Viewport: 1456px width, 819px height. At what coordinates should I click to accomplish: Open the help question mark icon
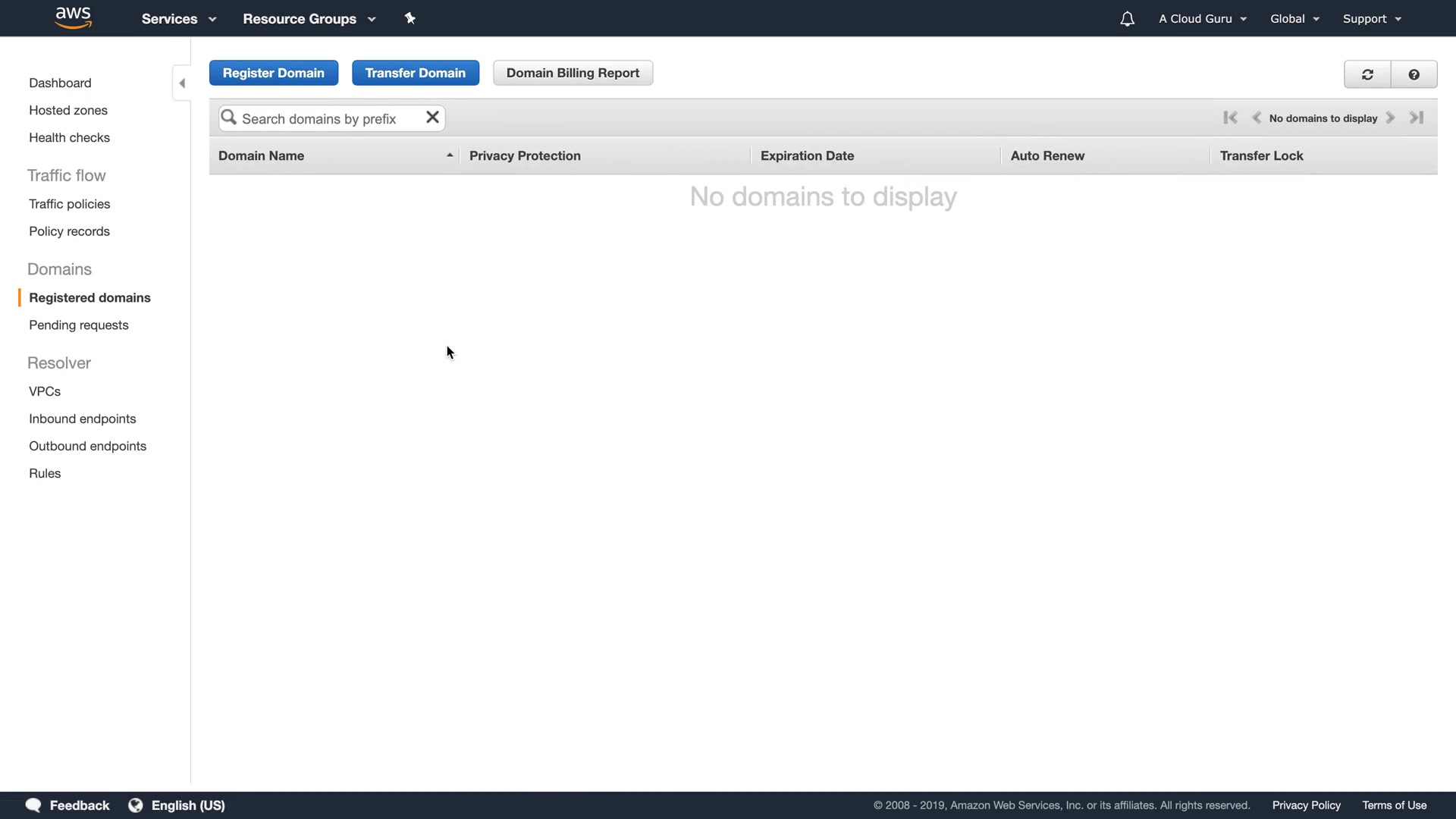click(1414, 74)
